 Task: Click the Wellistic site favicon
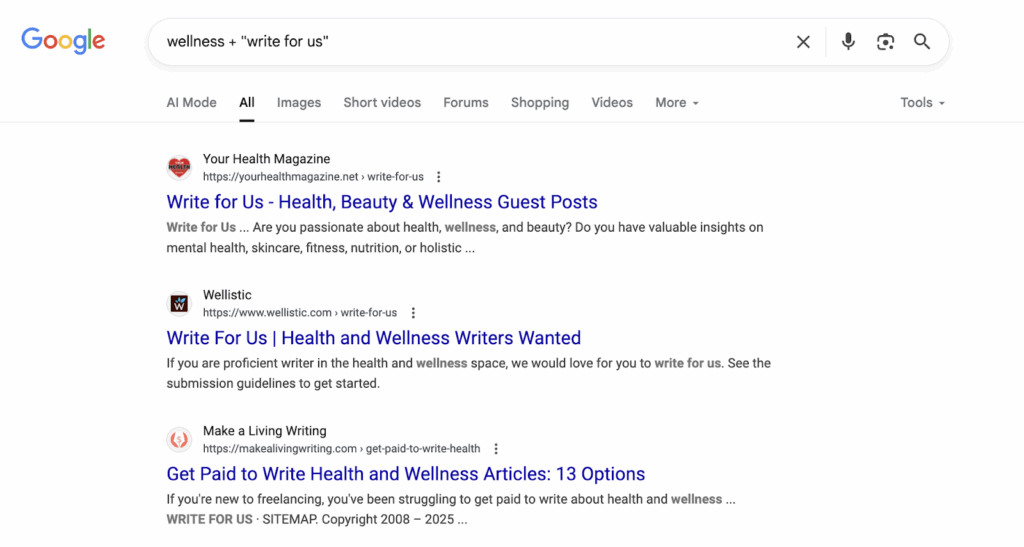click(x=179, y=304)
